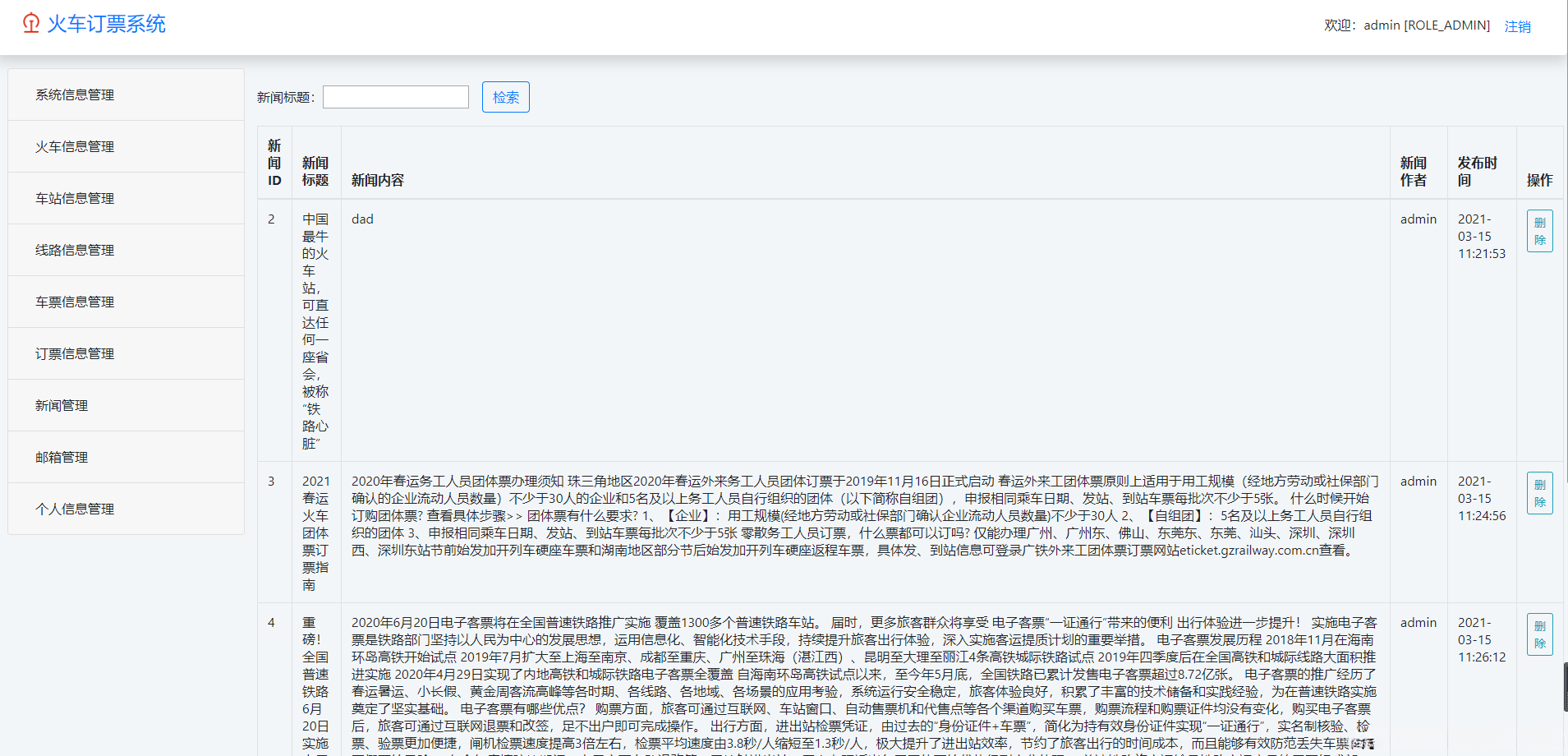Delete the electronic ticket news row
Image resolution: width=1568 pixels, height=756 pixels.
[x=1540, y=634]
